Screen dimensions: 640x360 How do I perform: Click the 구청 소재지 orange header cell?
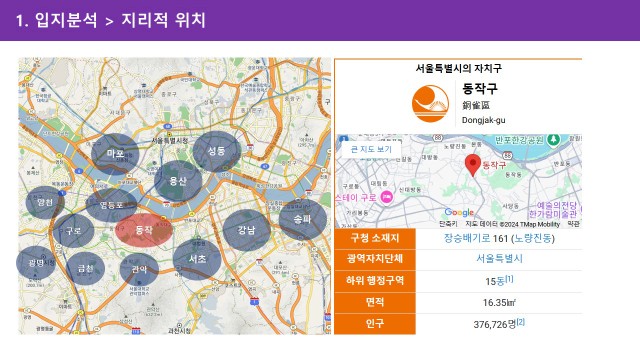[375, 238]
